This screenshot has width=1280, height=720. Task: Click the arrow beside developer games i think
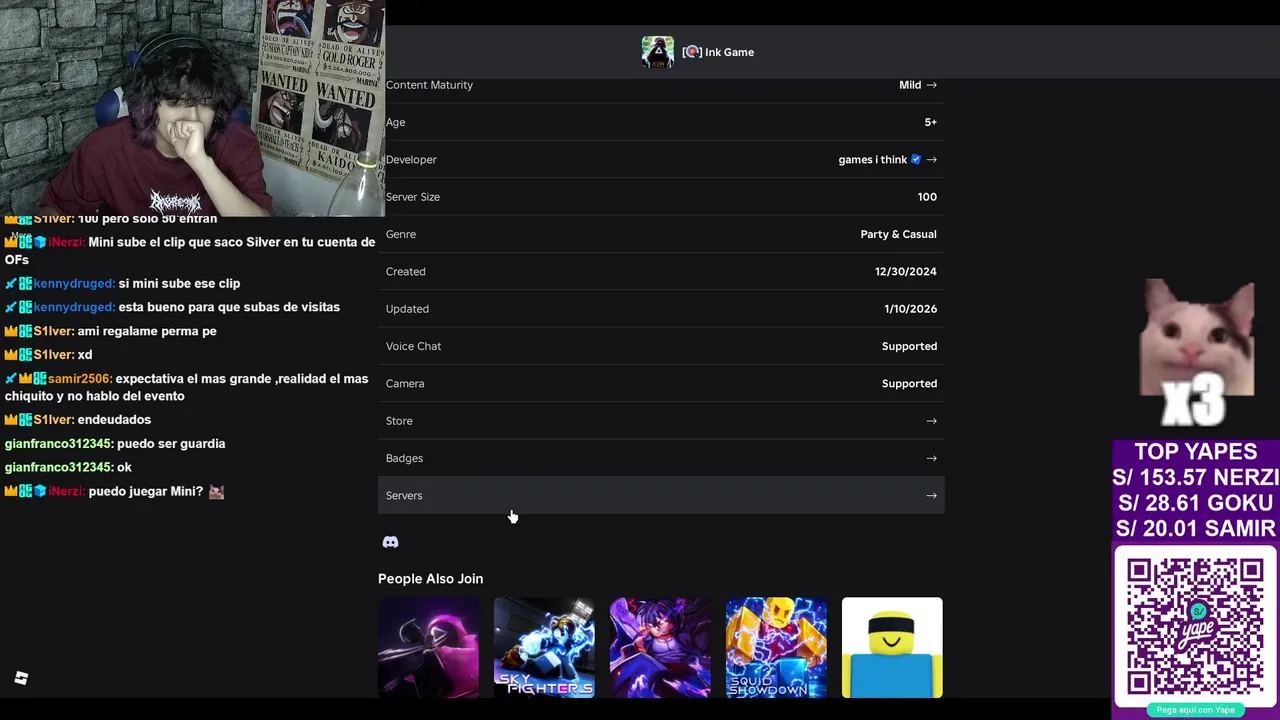point(931,159)
